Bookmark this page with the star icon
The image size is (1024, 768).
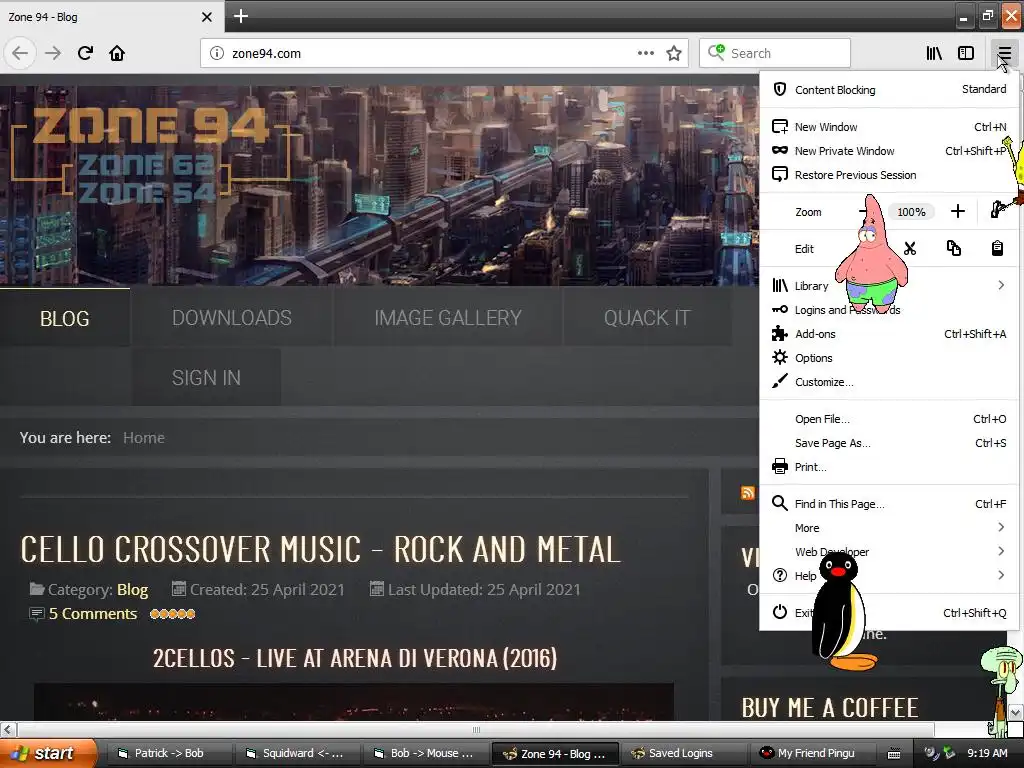coord(674,53)
